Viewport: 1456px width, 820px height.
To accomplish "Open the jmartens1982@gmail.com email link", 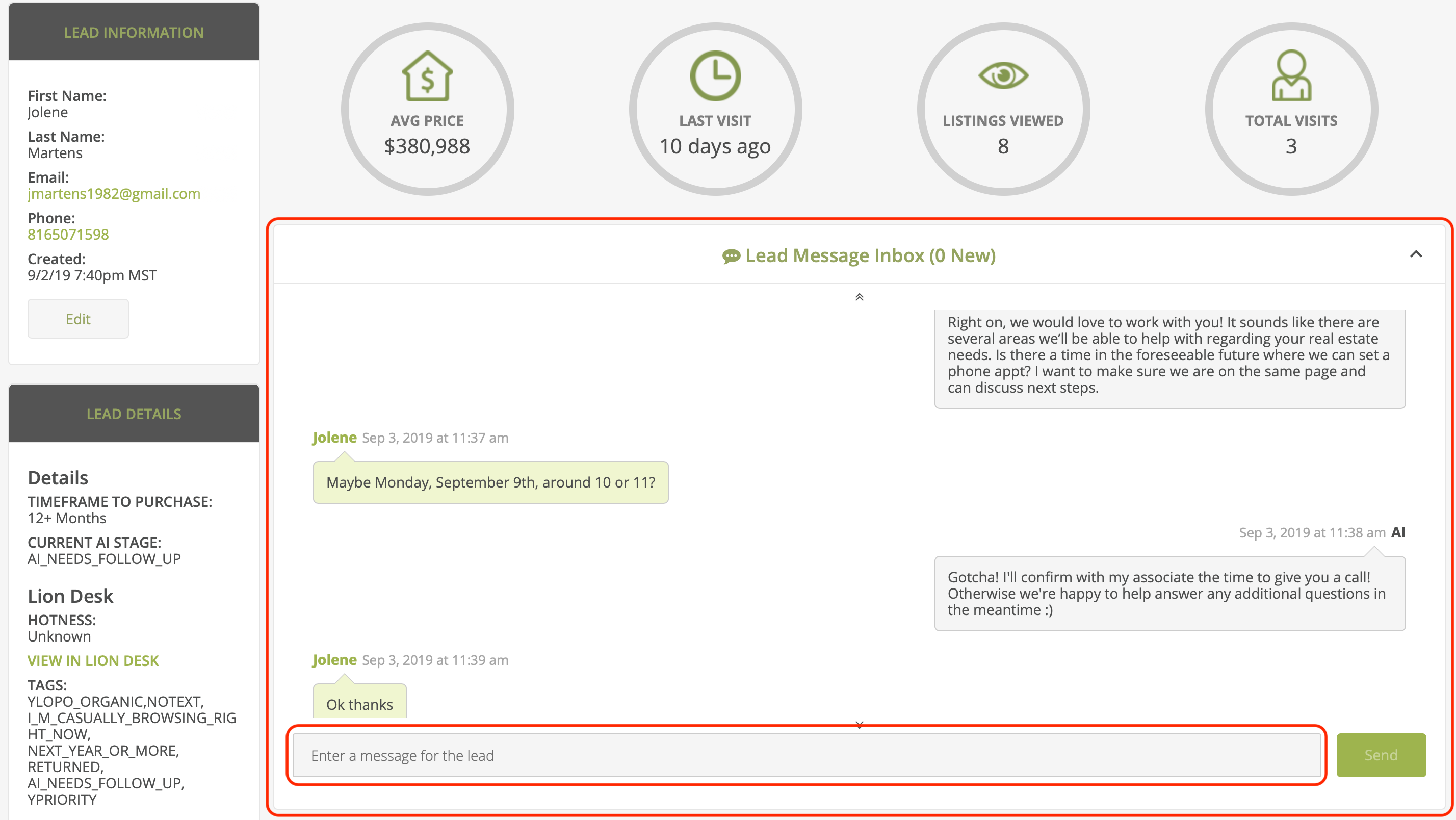I will (114, 193).
